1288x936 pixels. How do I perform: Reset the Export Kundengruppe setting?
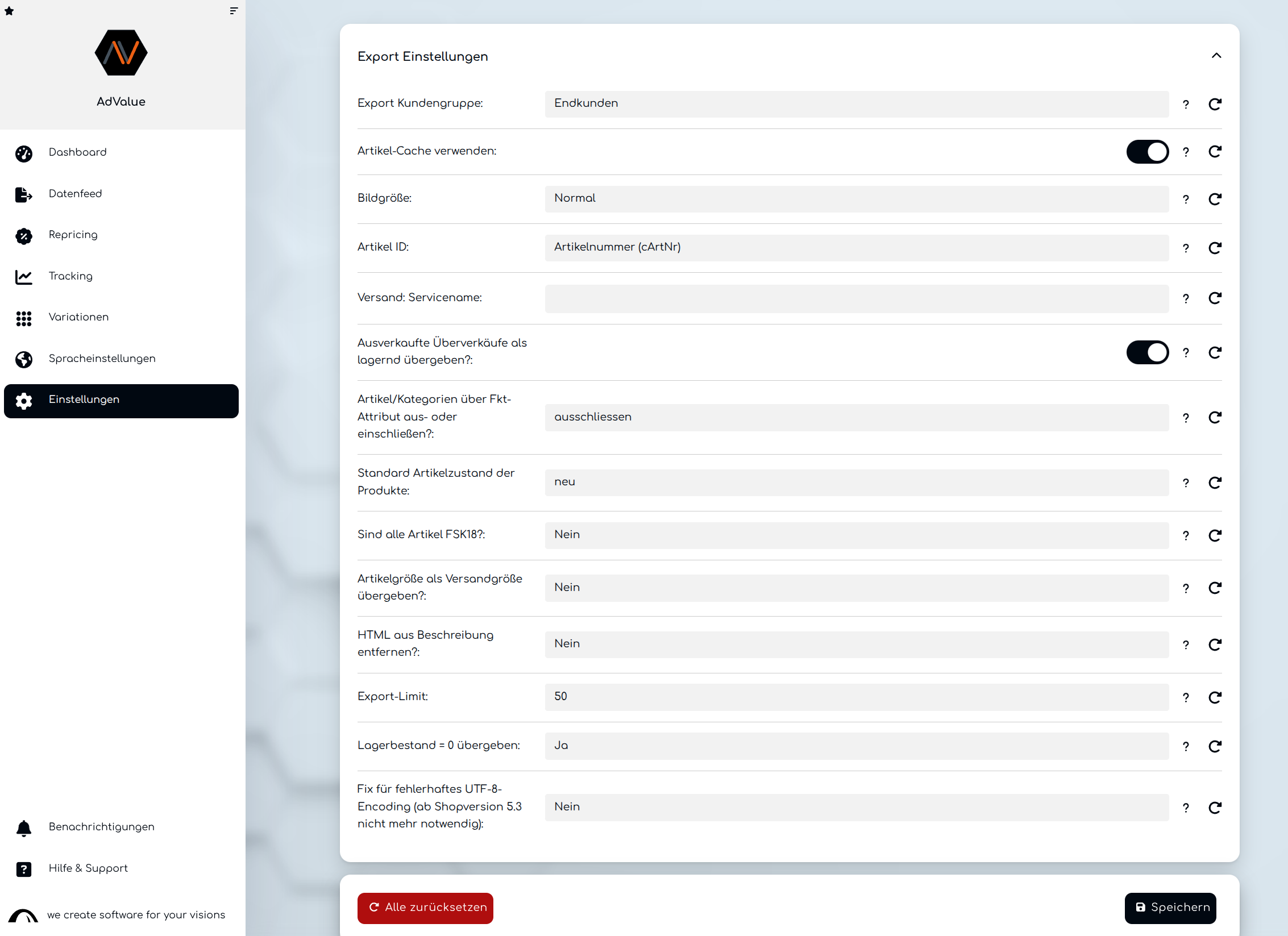(x=1215, y=104)
